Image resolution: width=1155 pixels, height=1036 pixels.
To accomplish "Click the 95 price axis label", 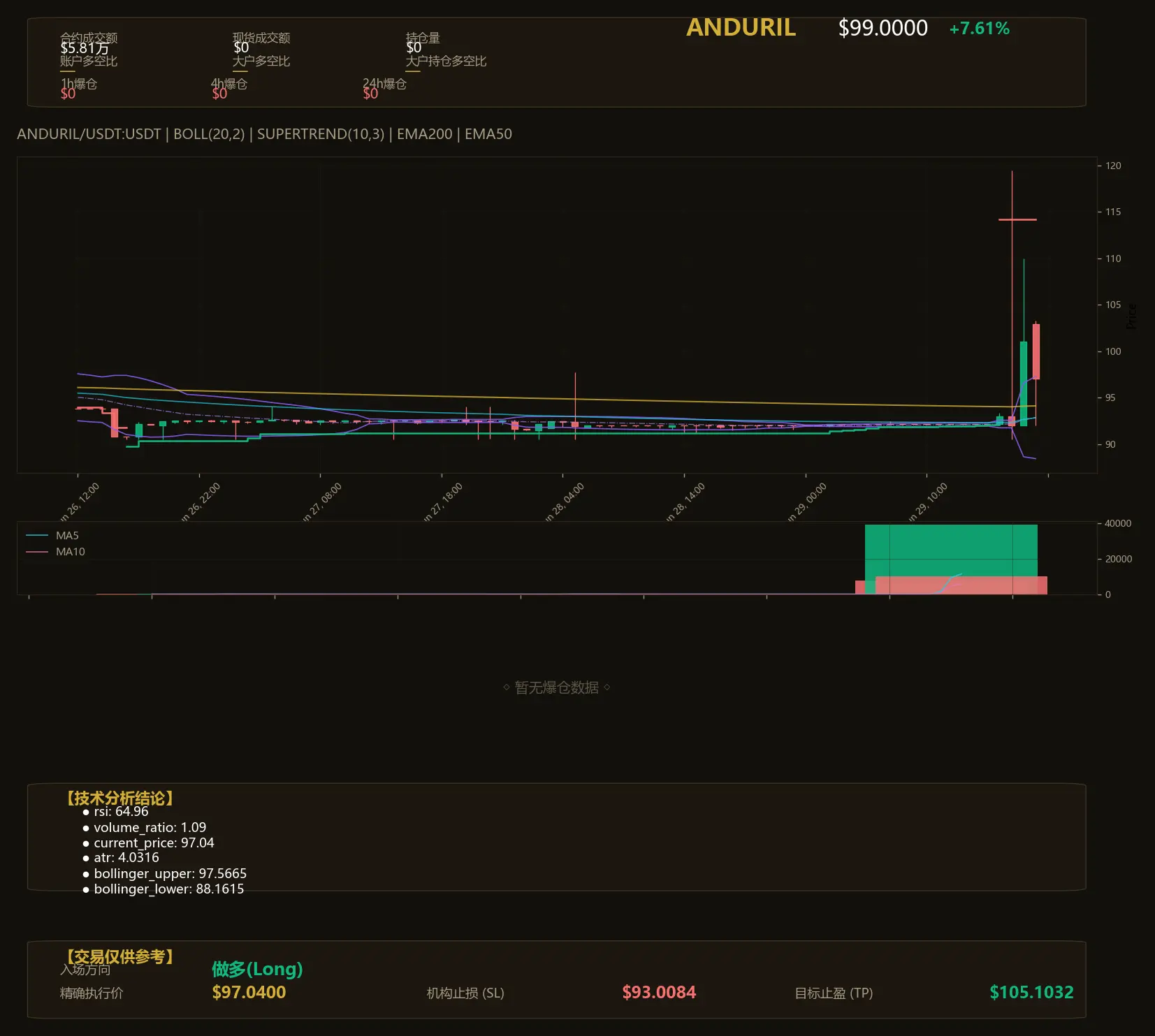I will [x=1110, y=397].
